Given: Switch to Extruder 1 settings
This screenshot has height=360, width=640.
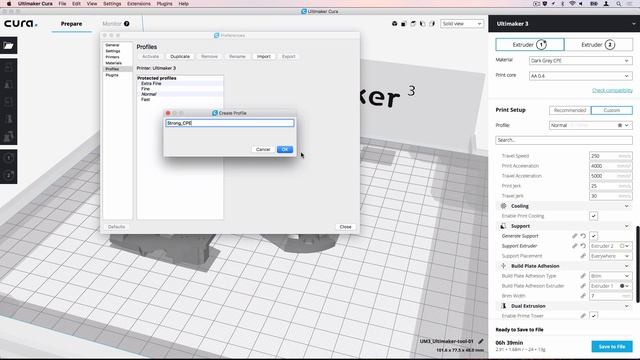Looking at the screenshot, I should pyautogui.click(x=530, y=44).
